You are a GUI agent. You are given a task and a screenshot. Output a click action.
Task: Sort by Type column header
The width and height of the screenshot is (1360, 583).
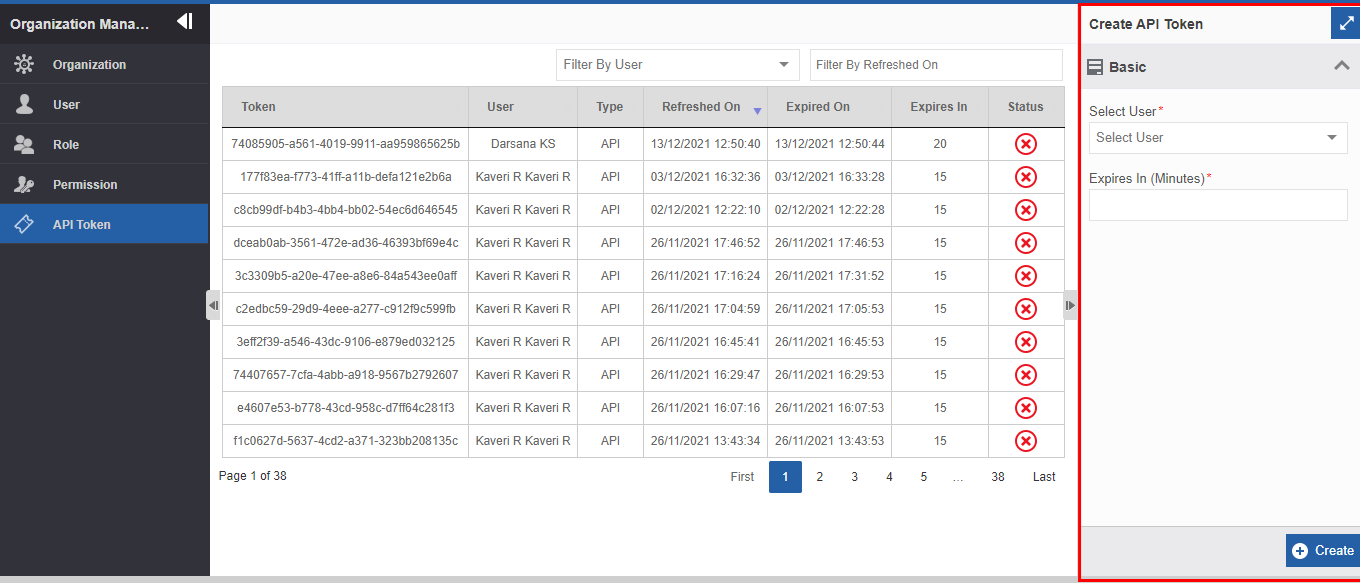tap(610, 107)
